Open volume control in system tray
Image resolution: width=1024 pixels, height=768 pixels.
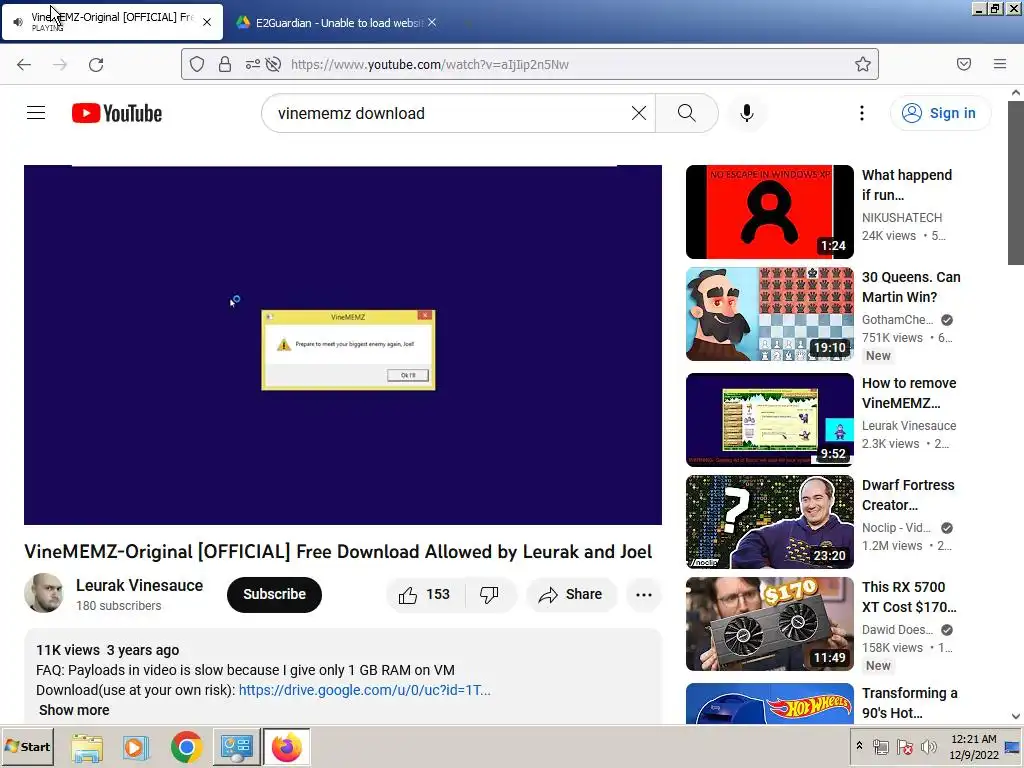pos(928,746)
